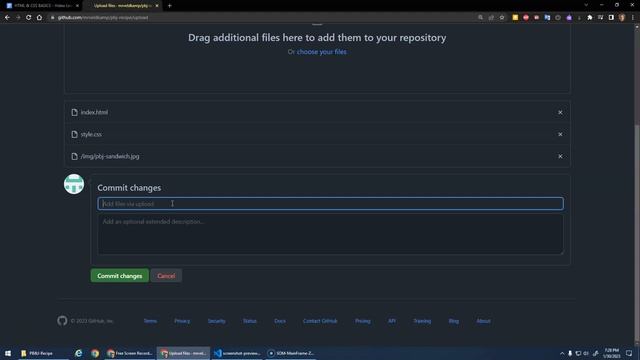Open the About footer link
This screenshot has height=360, width=640.
tap(483, 321)
